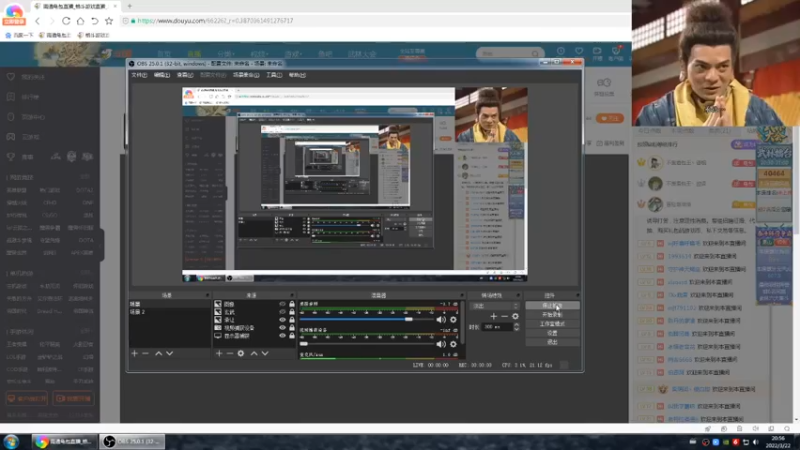The image size is (800, 450).
Task: Add a new source with the plus icon
Action: click(x=219, y=353)
